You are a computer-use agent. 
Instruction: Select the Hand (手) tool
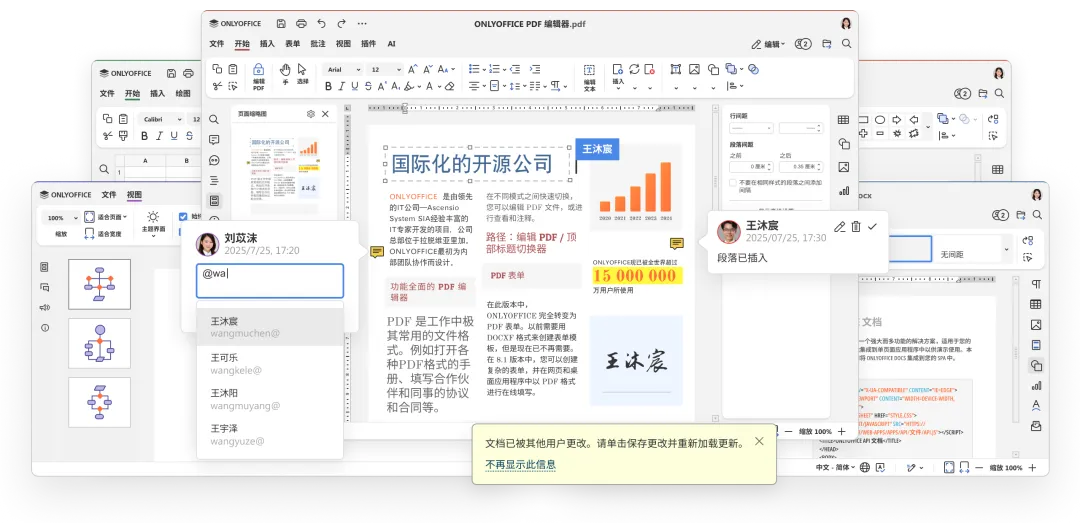tap(285, 70)
